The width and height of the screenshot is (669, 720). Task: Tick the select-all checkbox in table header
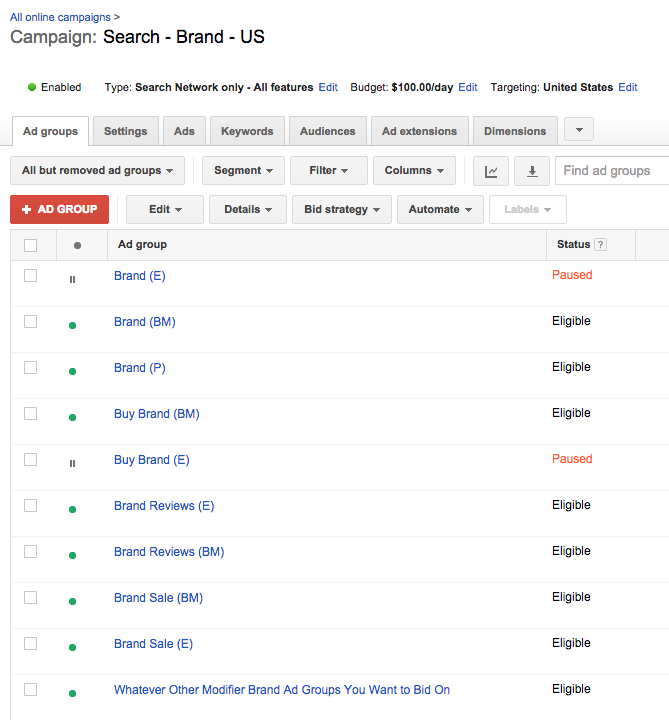(30, 245)
